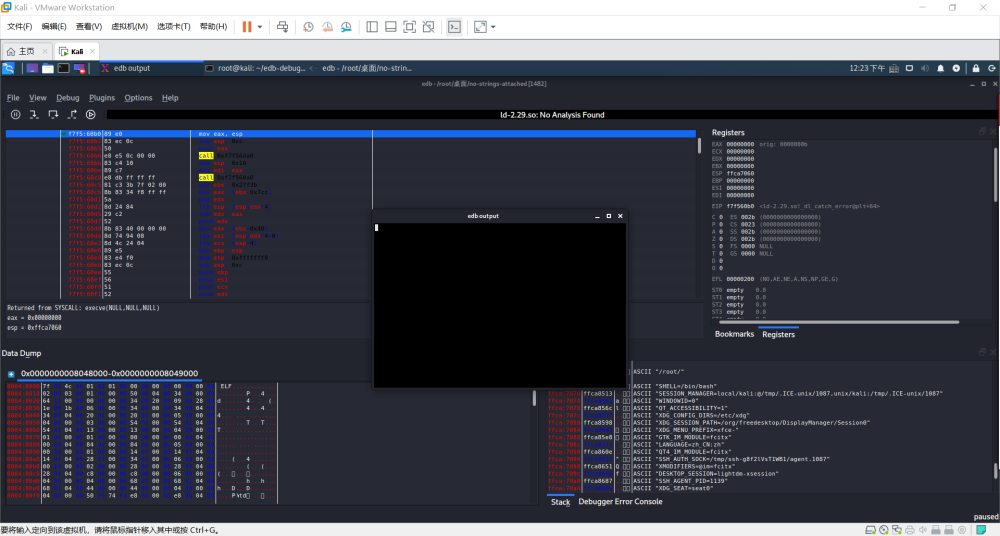Click the edb Run toolbar icon
Screen dimensions: 1000x536
click(91, 115)
